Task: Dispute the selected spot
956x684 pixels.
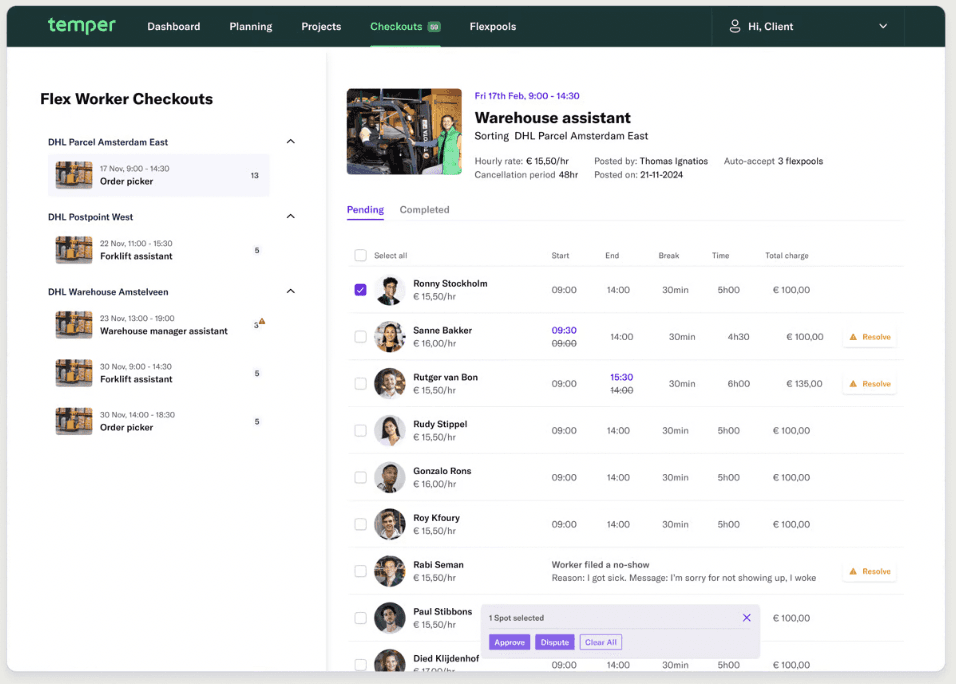Action: tap(555, 643)
